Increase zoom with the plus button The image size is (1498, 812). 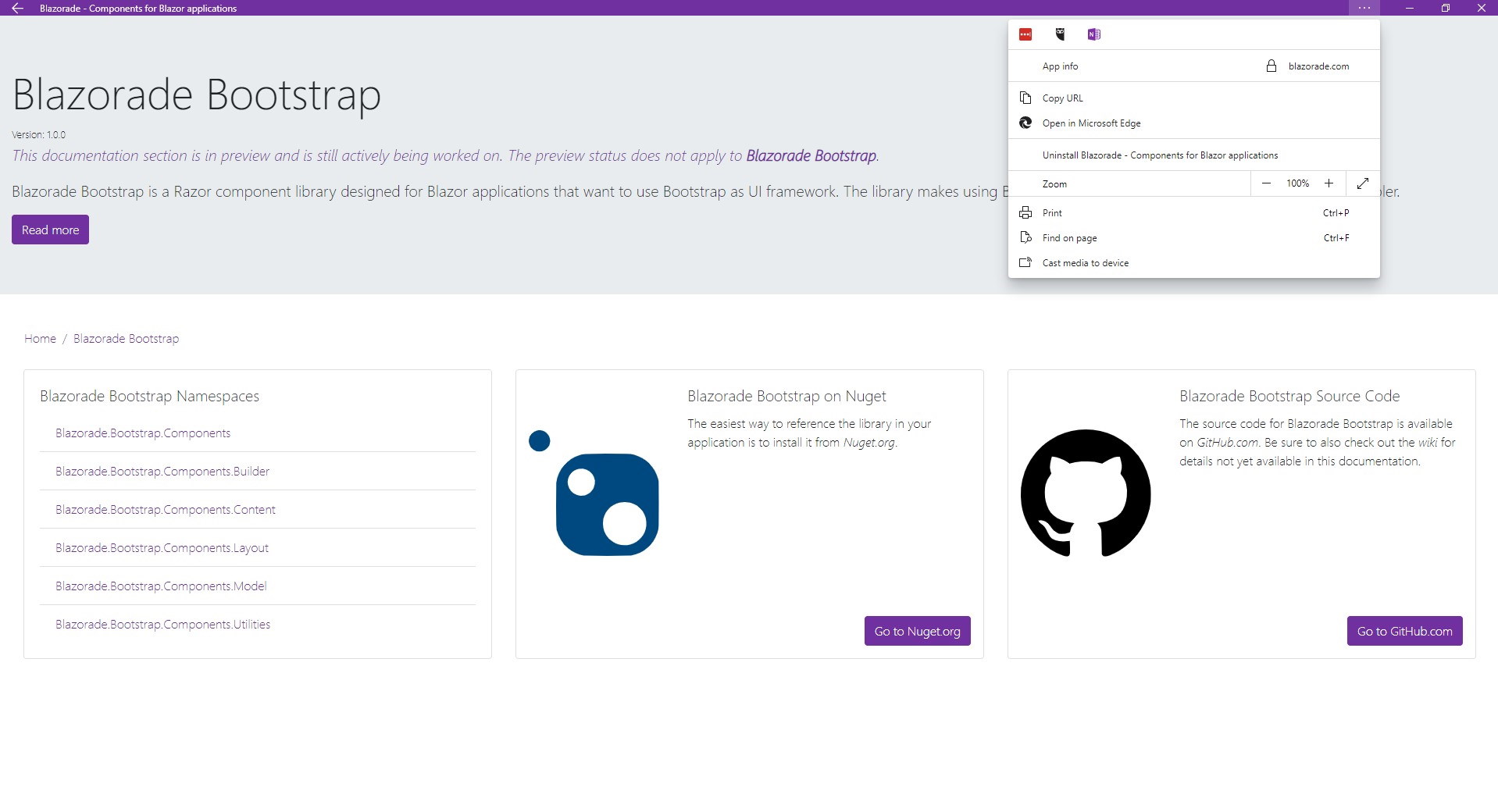pos(1329,183)
